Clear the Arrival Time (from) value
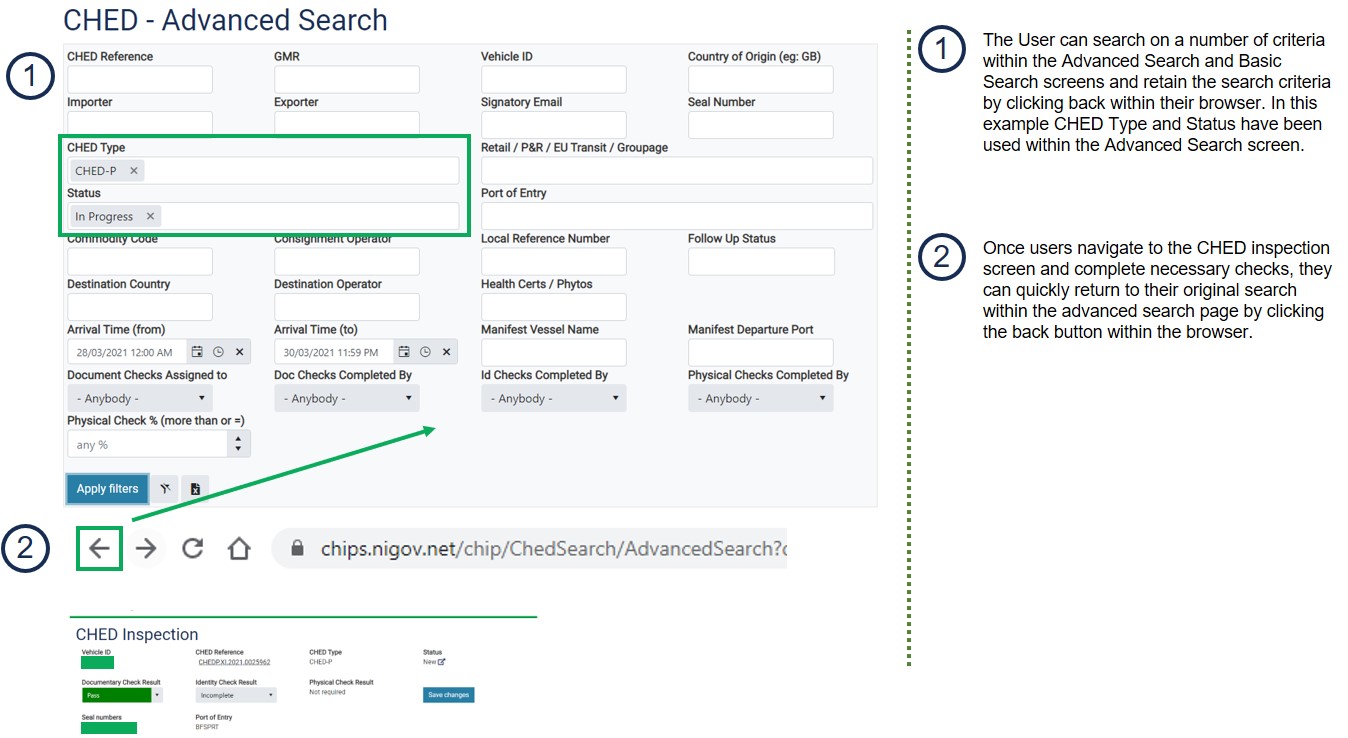Image resolution: width=1348 pixels, height=738 pixels. tap(240, 352)
